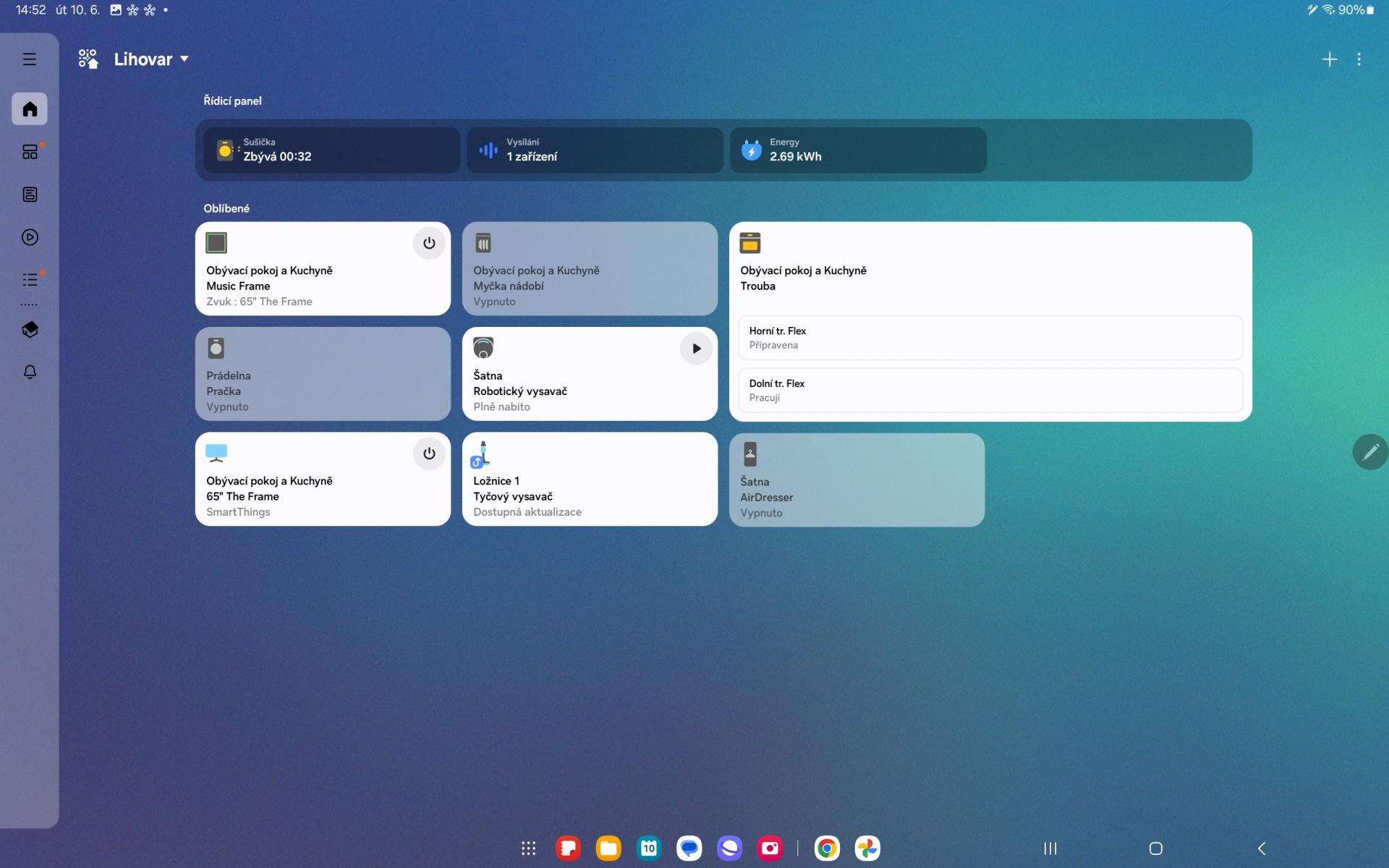Click the robot vacuum icon
The image size is (1389, 868).
coord(483,348)
